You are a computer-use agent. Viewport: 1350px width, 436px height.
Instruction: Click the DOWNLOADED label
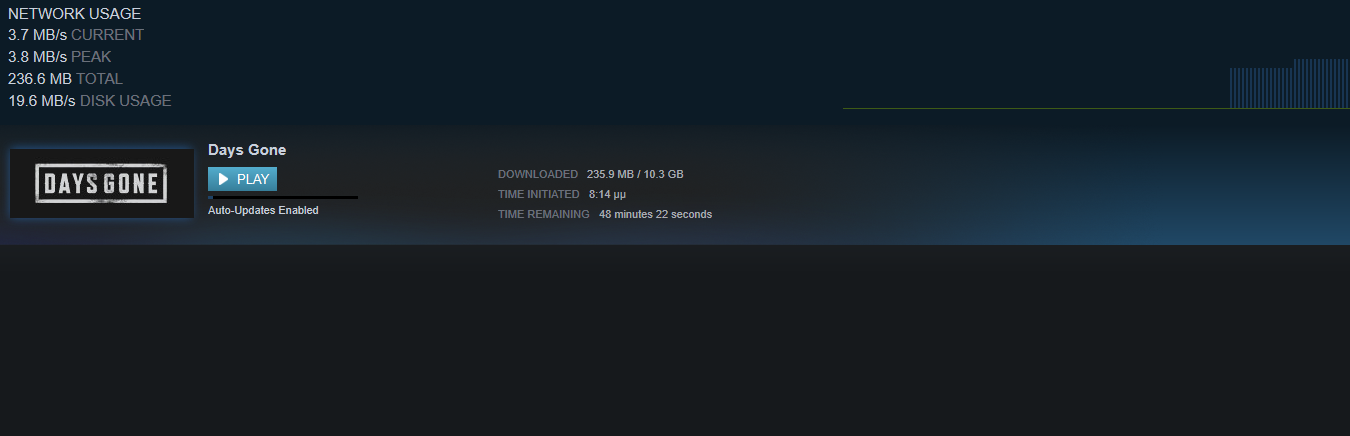coord(538,174)
